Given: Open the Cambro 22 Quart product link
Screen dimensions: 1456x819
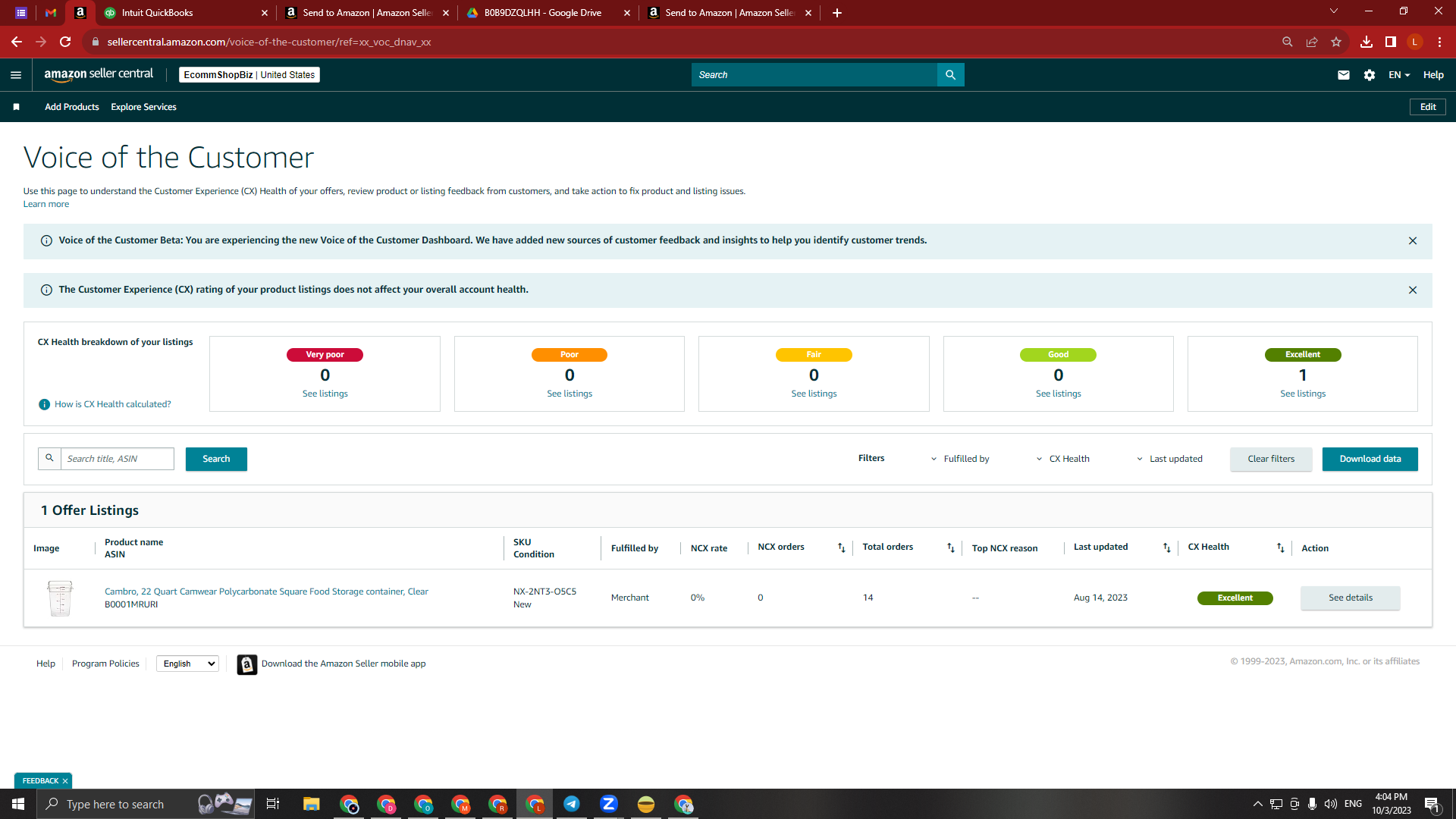Looking at the screenshot, I should [266, 592].
